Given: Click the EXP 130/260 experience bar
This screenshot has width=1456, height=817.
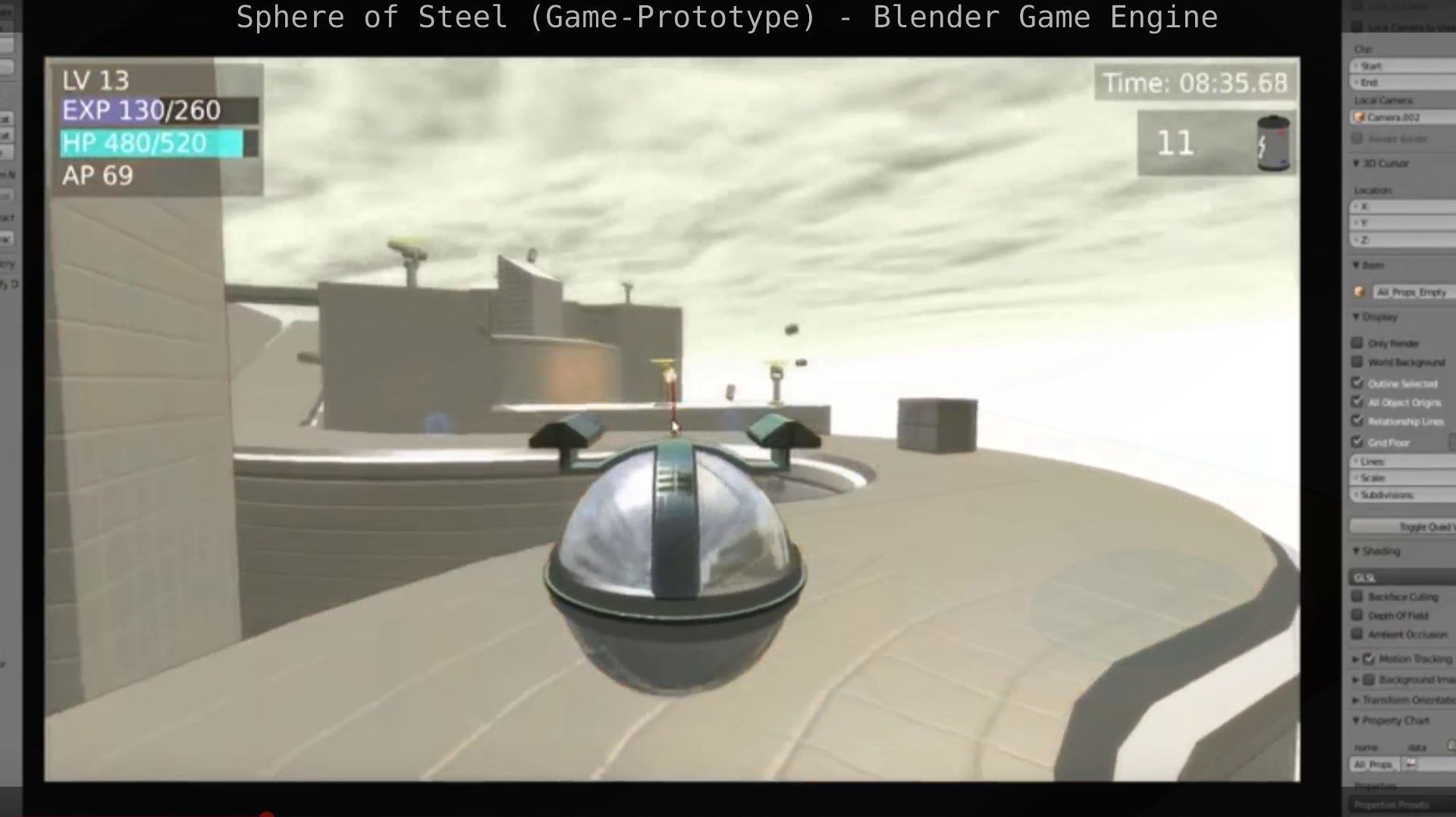Looking at the screenshot, I should (x=159, y=111).
